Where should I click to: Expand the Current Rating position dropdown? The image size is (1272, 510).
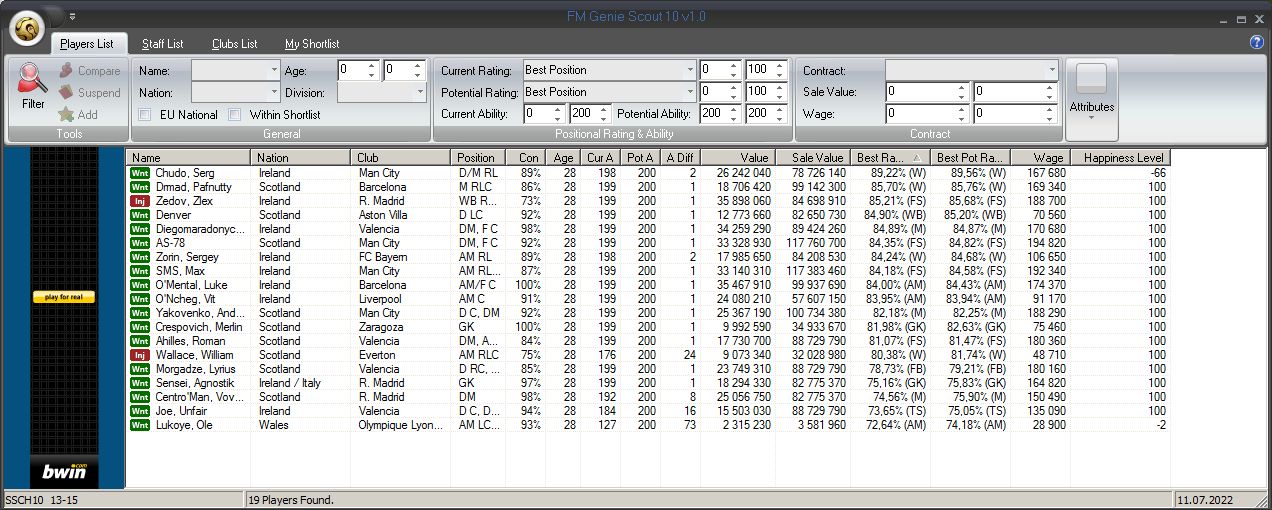pyautogui.click(x=690, y=70)
